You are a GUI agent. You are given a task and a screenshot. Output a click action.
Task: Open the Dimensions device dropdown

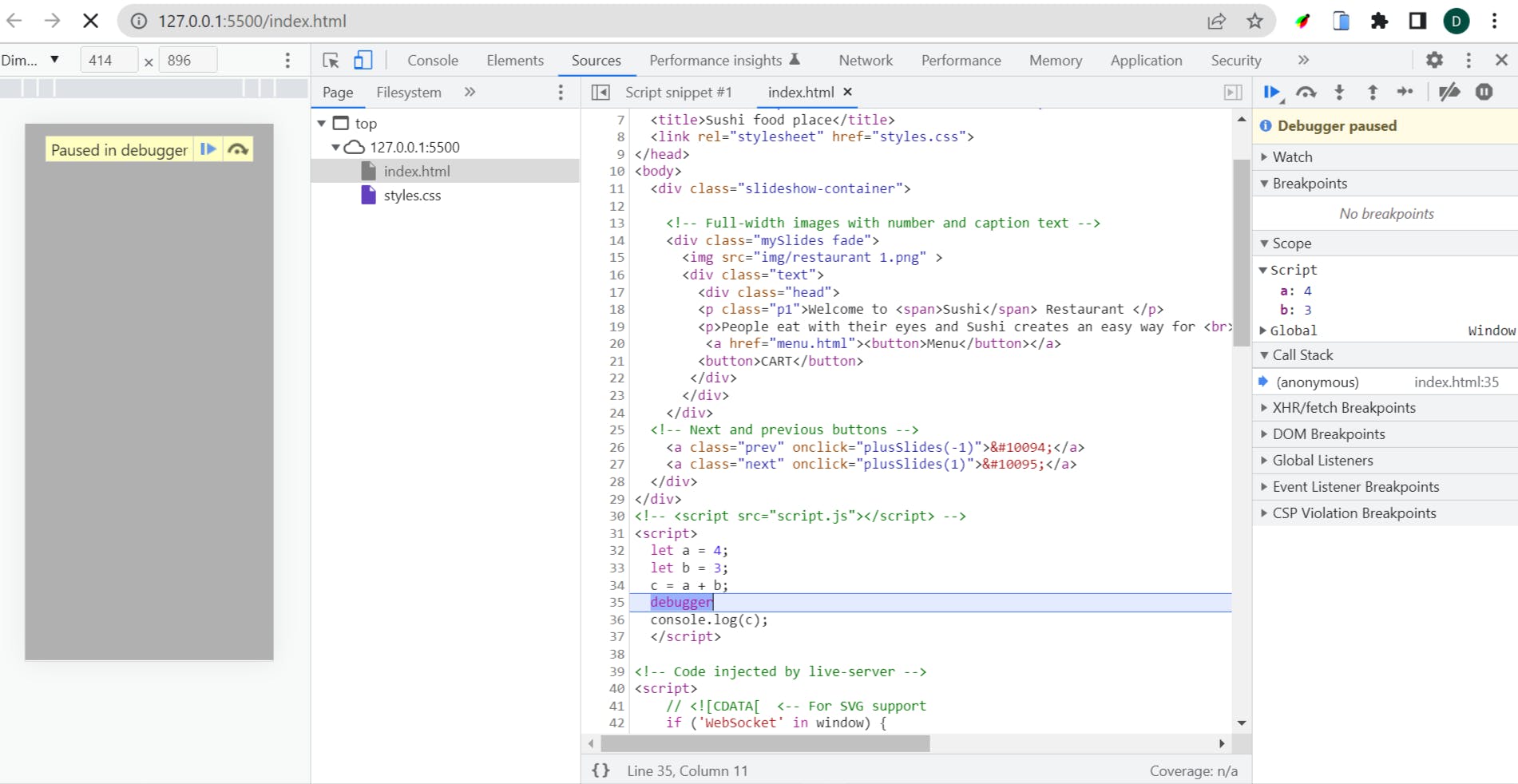pyautogui.click(x=30, y=60)
